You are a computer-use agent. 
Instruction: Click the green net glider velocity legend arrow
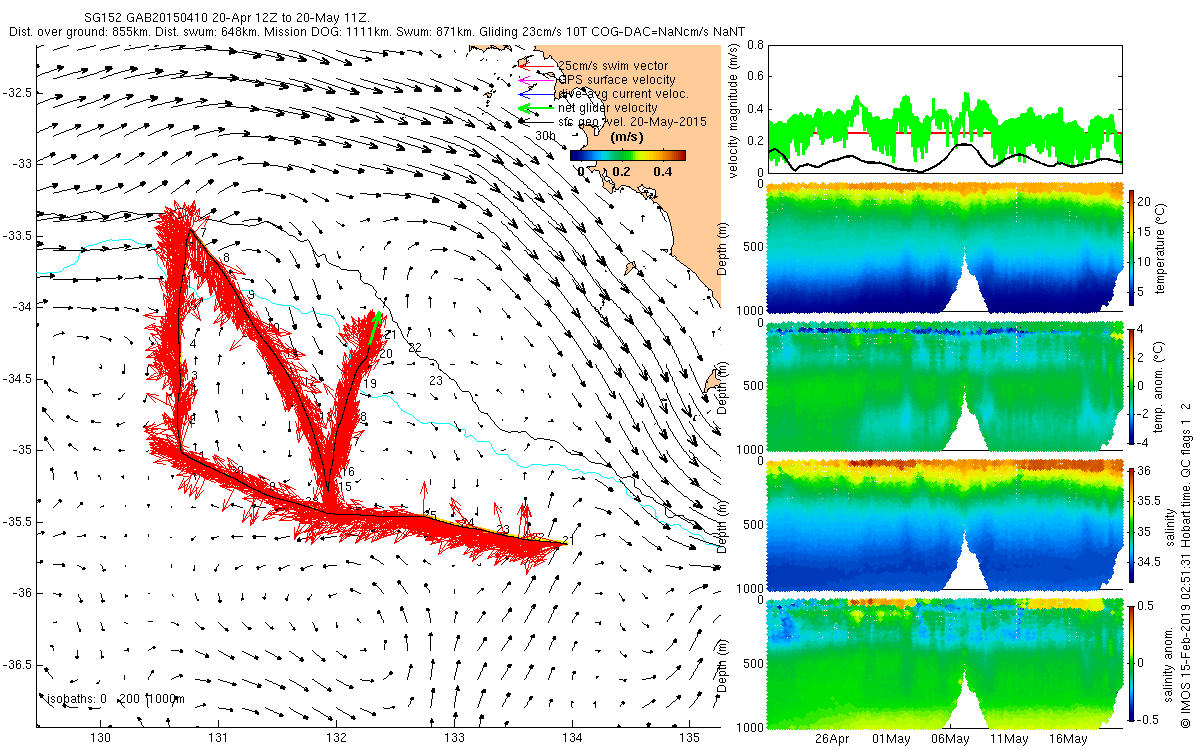536,107
